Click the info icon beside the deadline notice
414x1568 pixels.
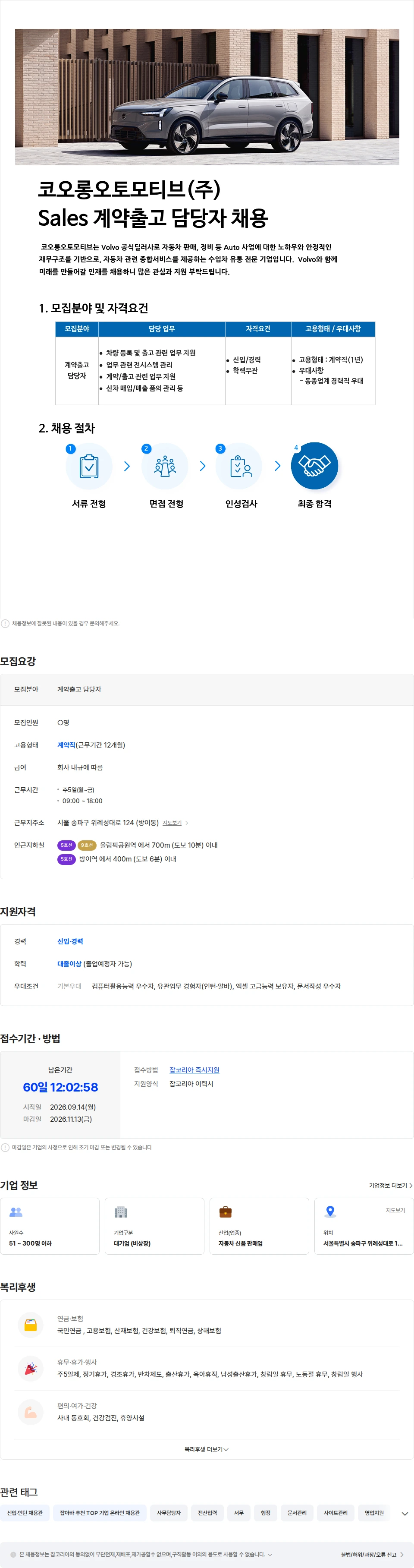[x=6, y=1147]
